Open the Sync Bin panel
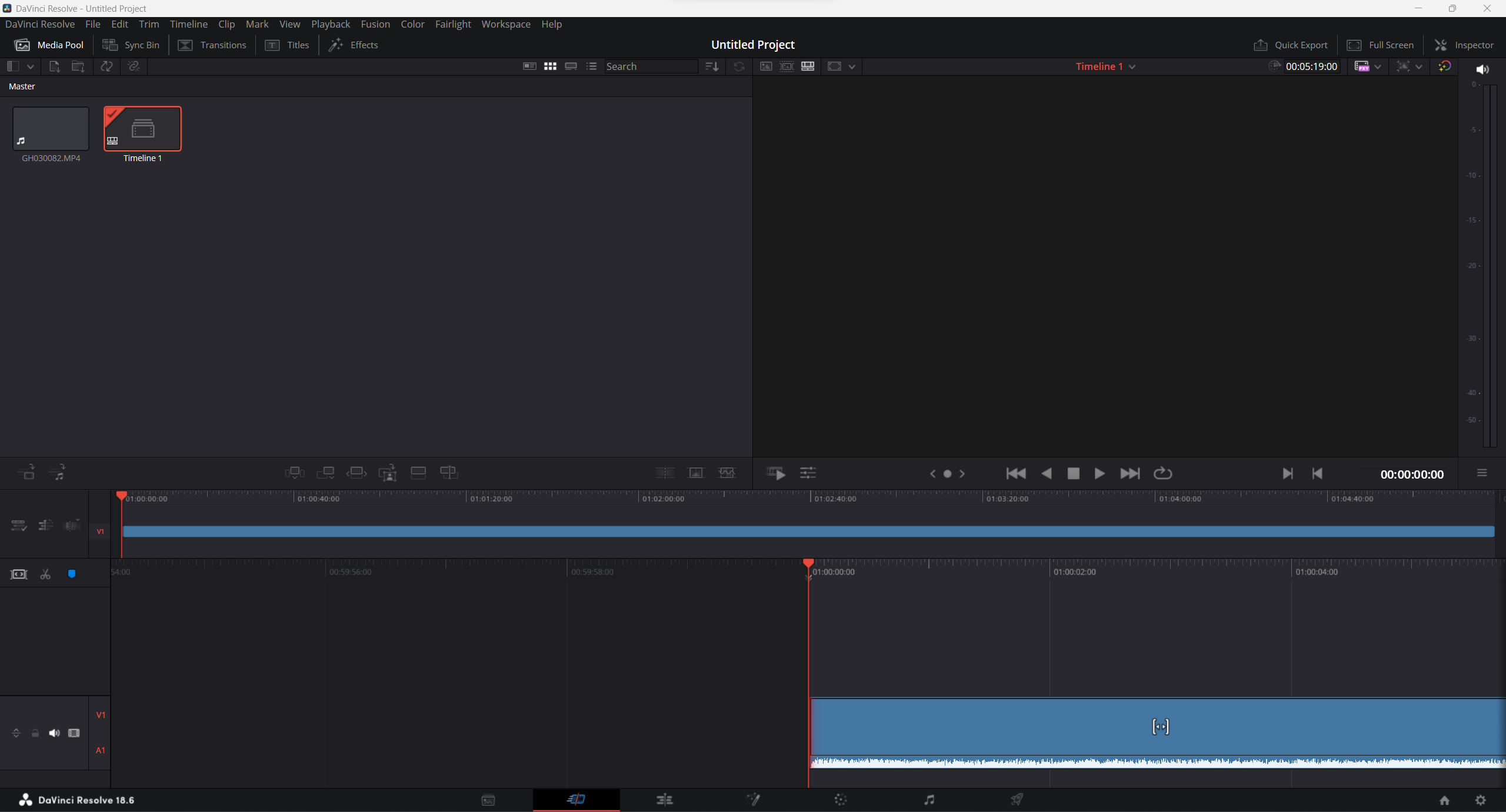 coord(131,45)
